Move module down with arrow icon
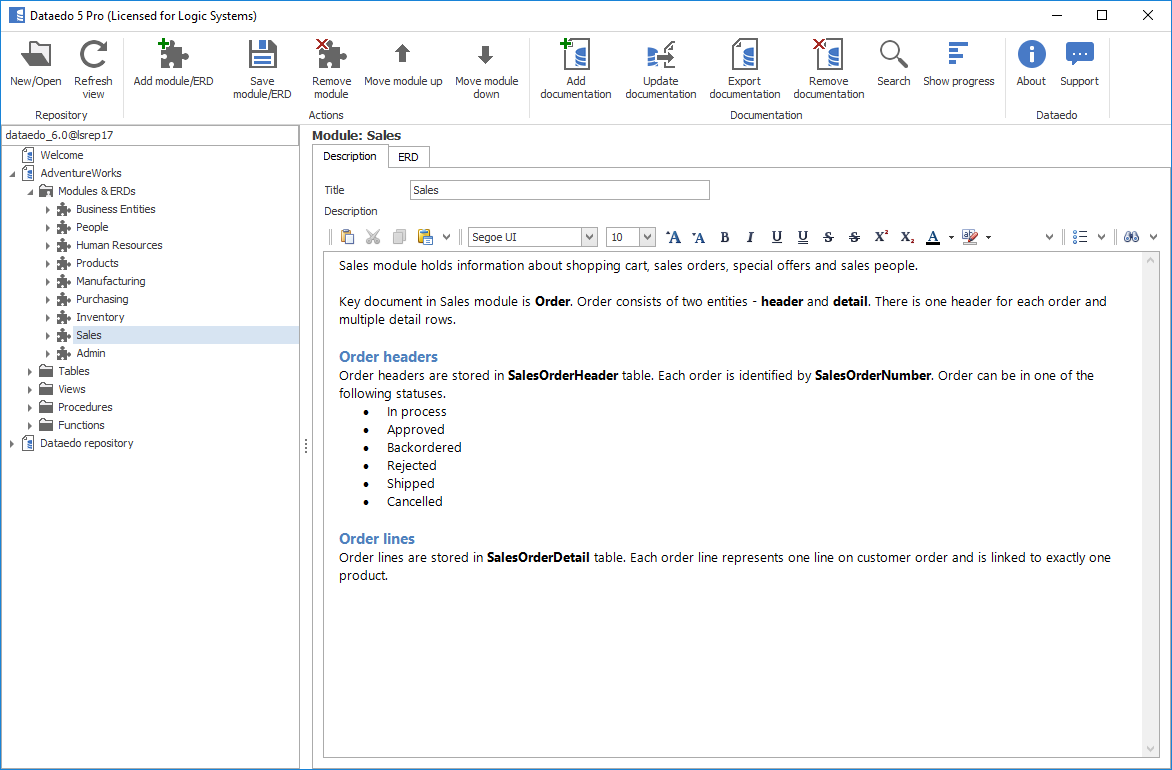Screen dimensions: 1172x770 [486, 56]
